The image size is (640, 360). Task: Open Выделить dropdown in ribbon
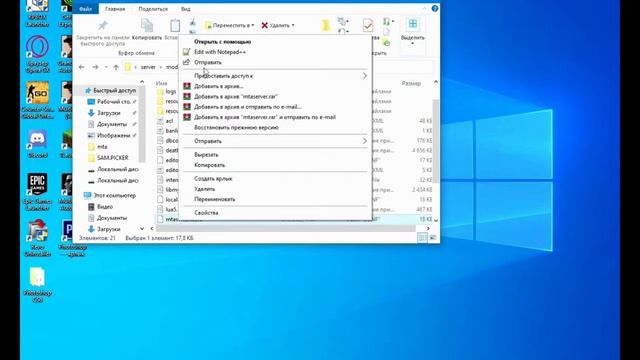(413, 31)
